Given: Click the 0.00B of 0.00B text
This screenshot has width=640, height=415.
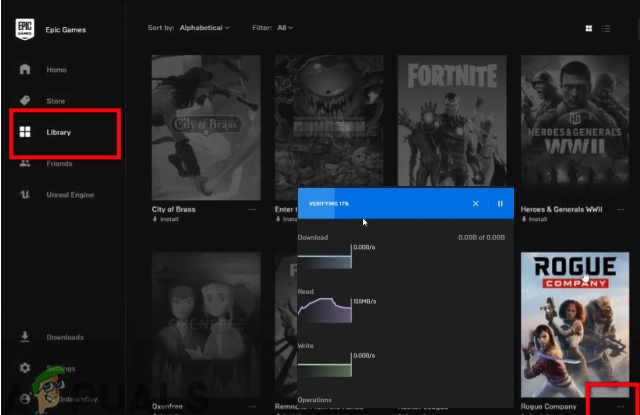Looking at the screenshot, I should point(482,237).
